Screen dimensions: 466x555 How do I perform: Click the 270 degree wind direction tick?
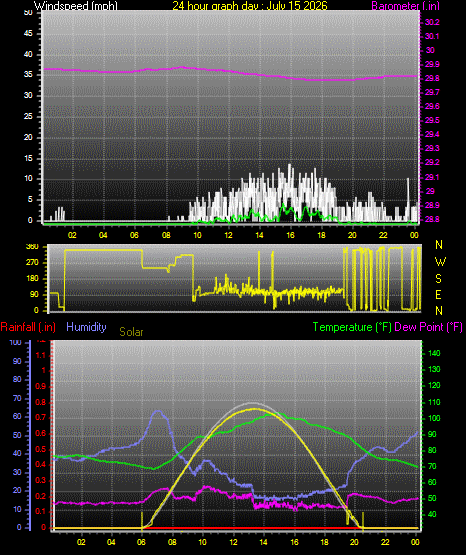click(x=32, y=263)
